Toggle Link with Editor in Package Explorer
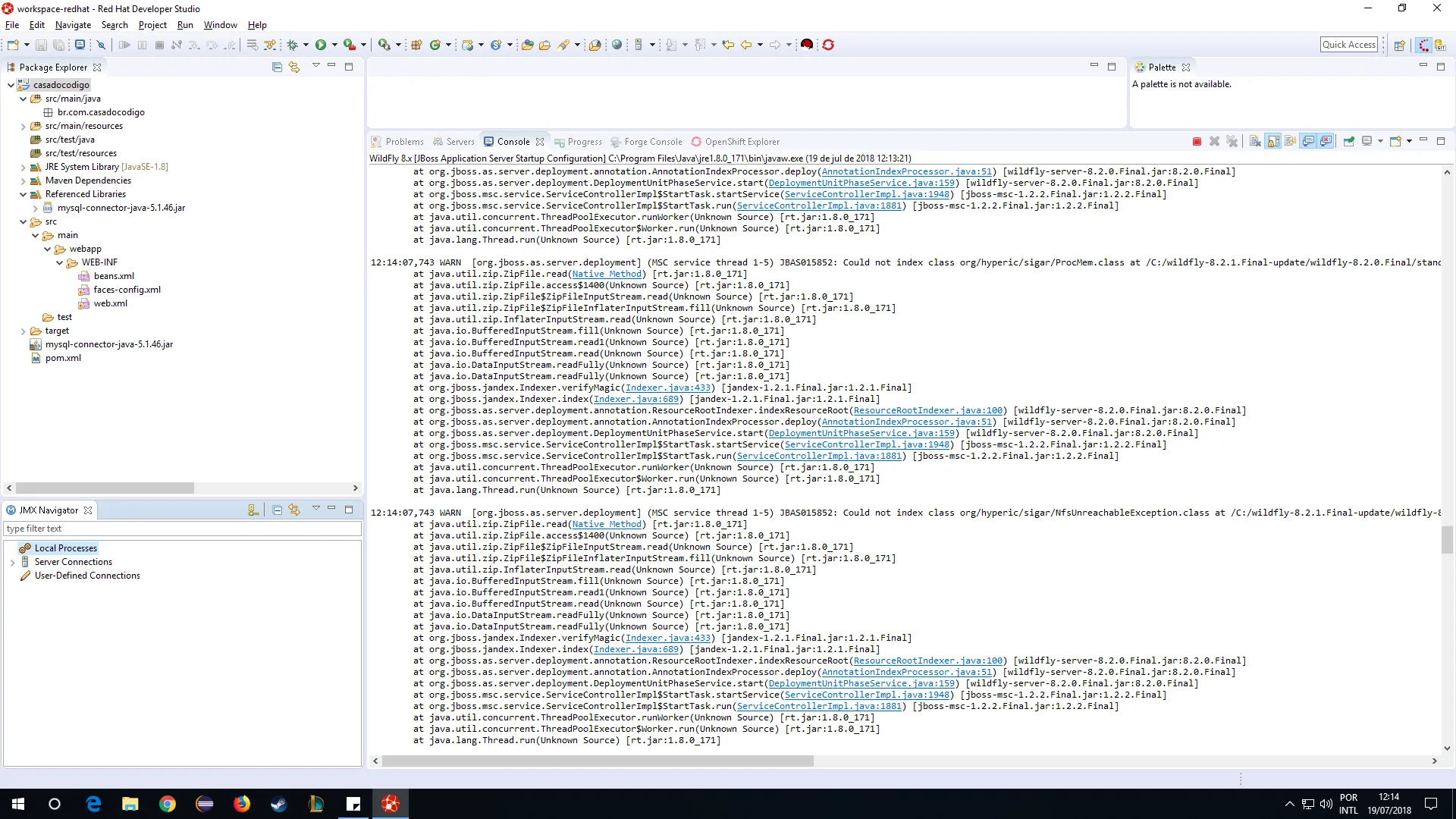Screen dimensions: 1456x819 coord(294,67)
